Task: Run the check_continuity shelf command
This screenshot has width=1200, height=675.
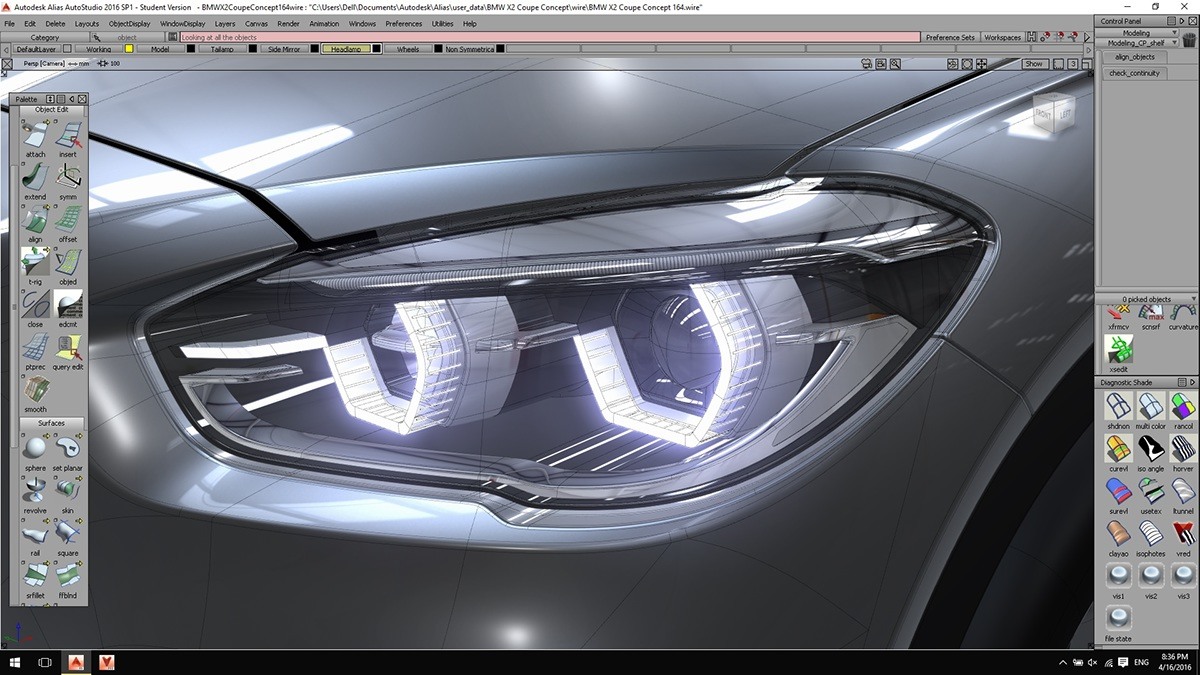Action: click(x=1135, y=72)
